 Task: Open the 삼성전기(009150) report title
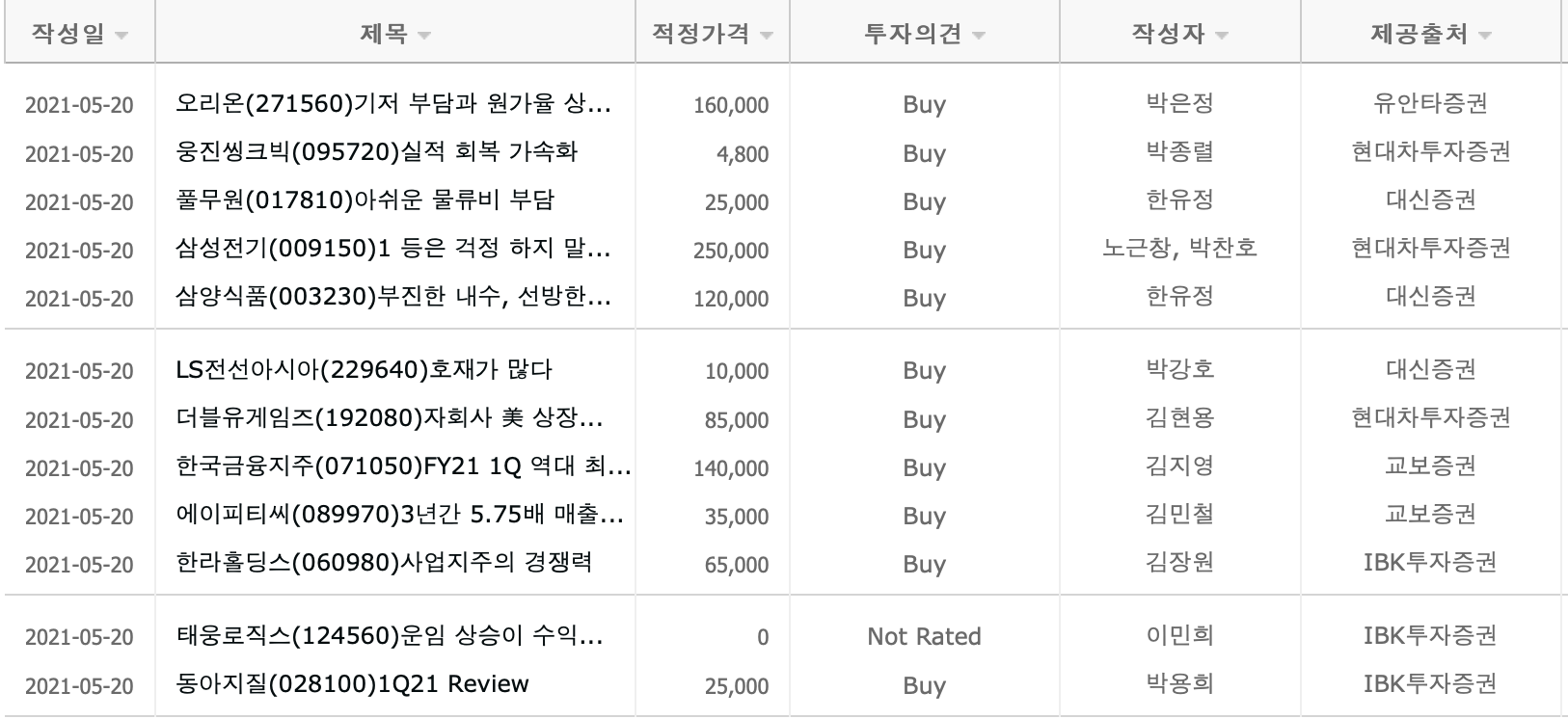[393, 249]
